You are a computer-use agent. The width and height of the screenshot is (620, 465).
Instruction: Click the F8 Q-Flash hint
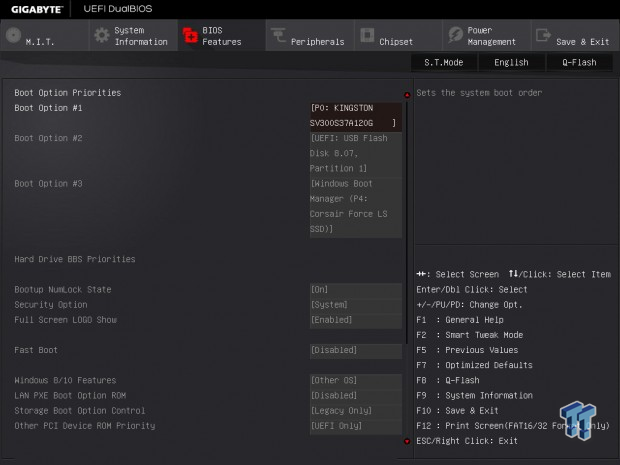448,380
